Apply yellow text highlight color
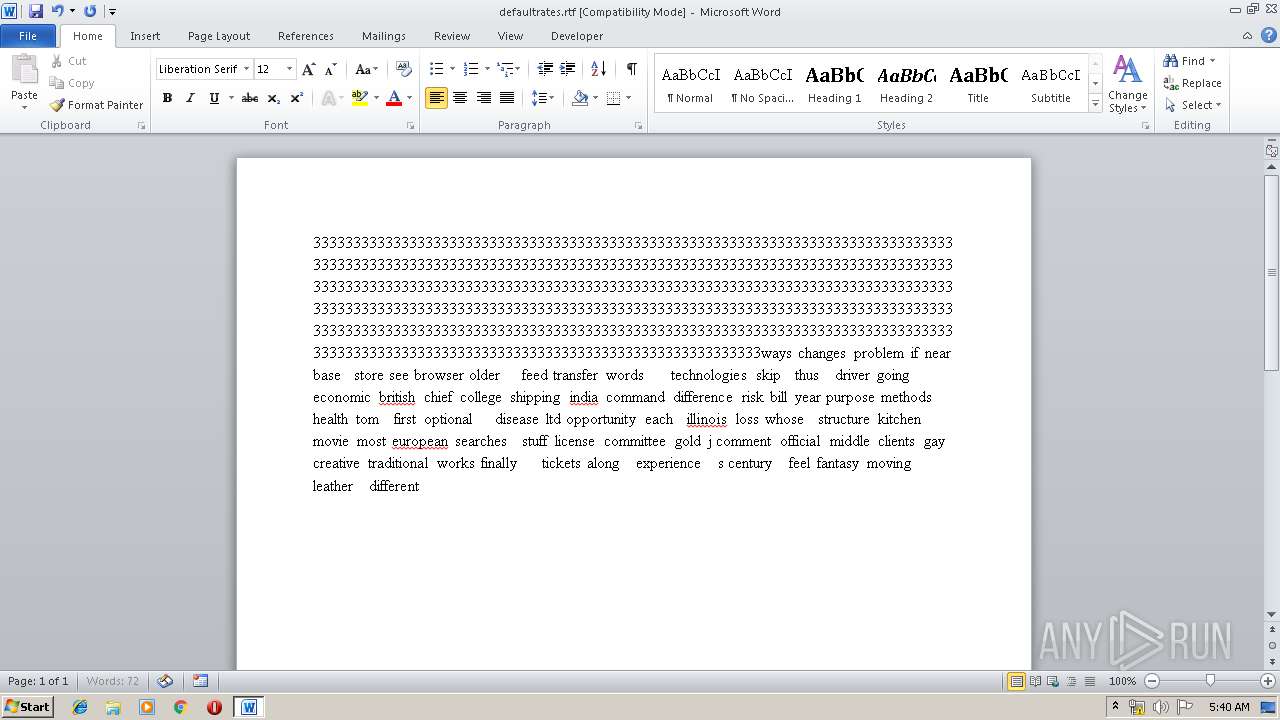This screenshot has height=720, width=1280. click(360, 98)
